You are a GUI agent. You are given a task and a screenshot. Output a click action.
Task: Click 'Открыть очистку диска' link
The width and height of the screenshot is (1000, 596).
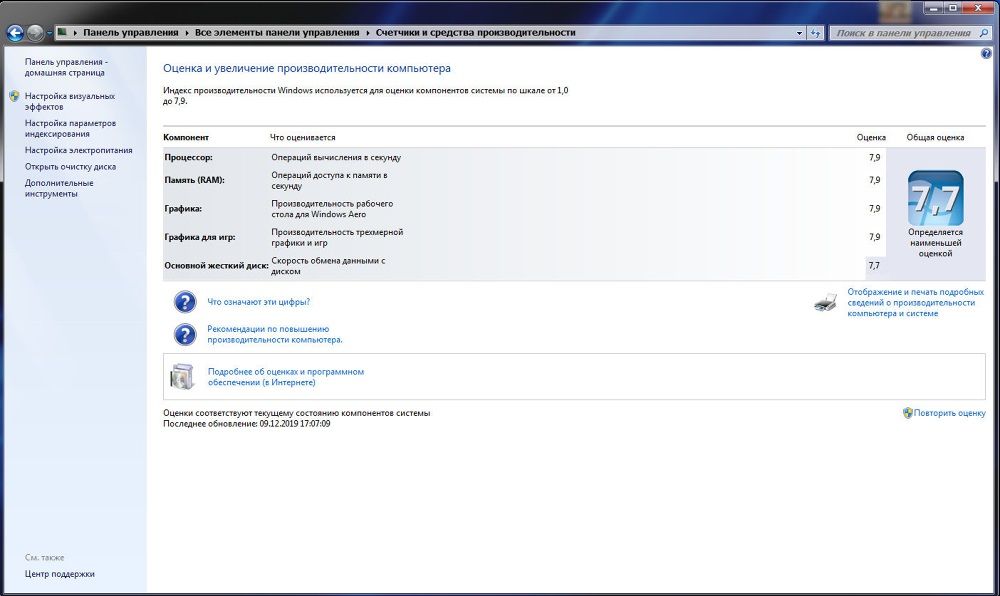tap(70, 166)
